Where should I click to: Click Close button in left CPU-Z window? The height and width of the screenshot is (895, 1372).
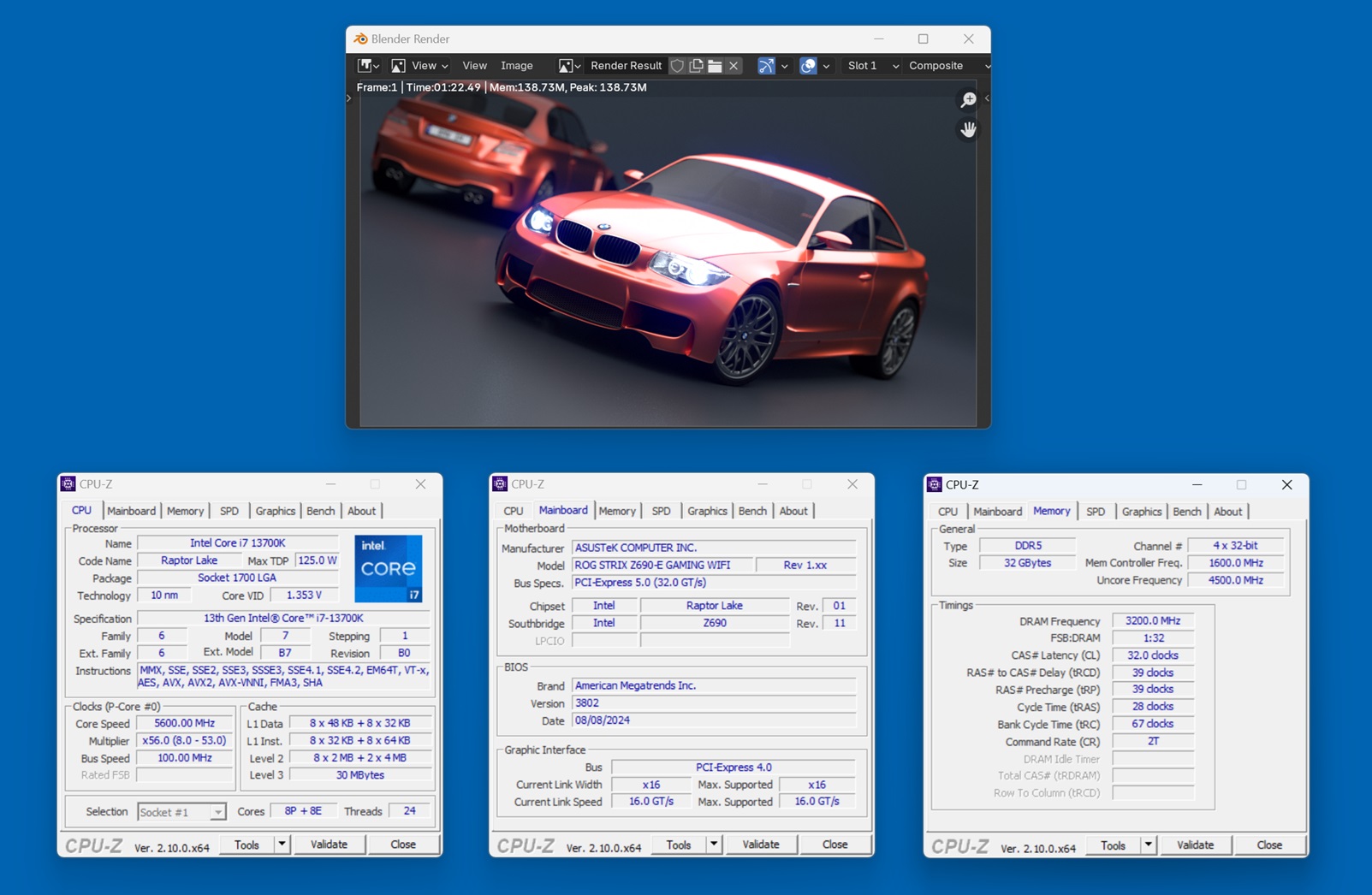coord(403,845)
